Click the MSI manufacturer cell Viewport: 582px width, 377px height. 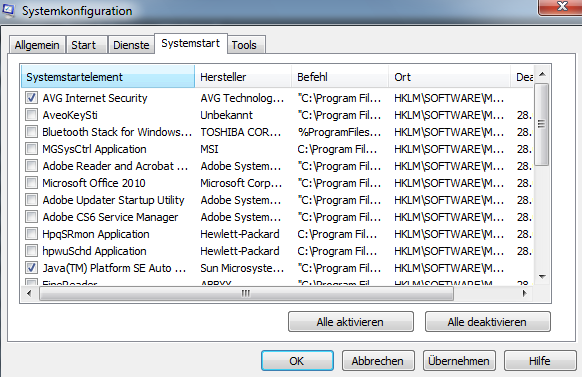pyautogui.click(x=209, y=149)
